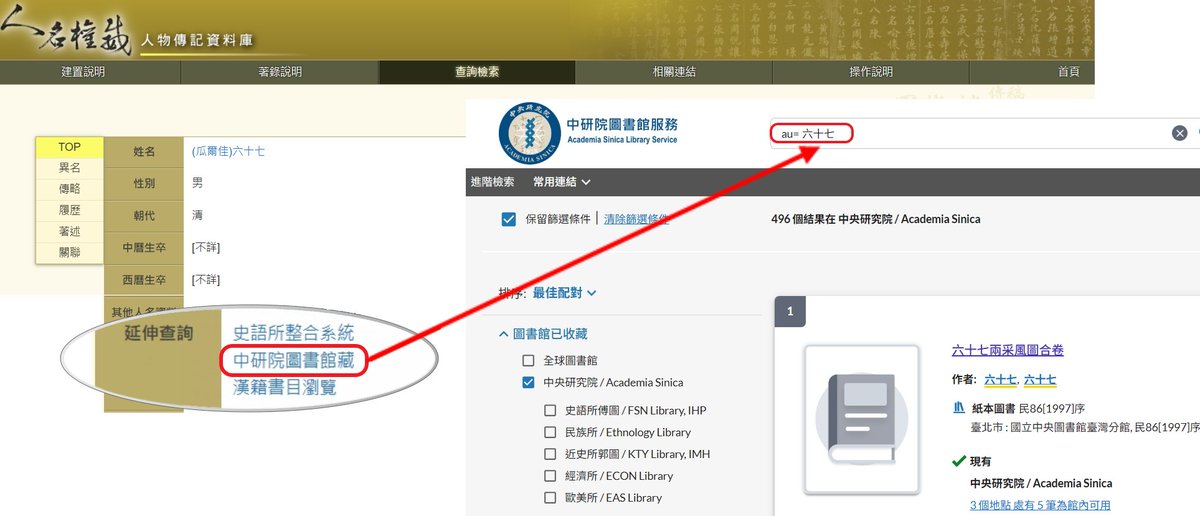The width and height of the screenshot is (1200, 516).
Task: Jump to the 傳略 section tab
Action: [69, 190]
